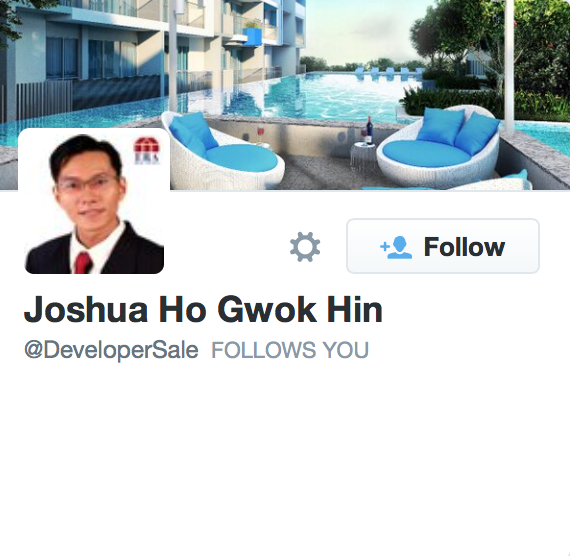The width and height of the screenshot is (570, 556).
Task: Click the red ERA logo on avatar
Action: point(147,151)
